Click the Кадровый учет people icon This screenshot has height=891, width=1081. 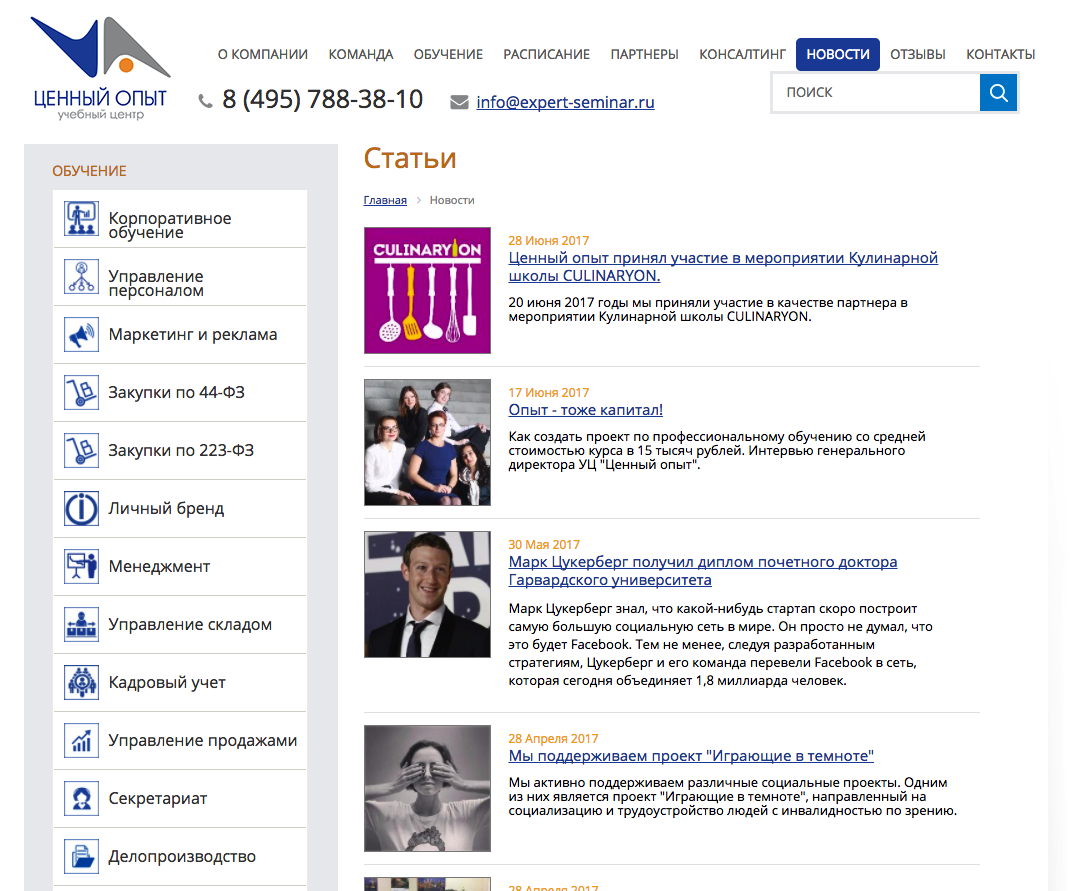pos(81,682)
